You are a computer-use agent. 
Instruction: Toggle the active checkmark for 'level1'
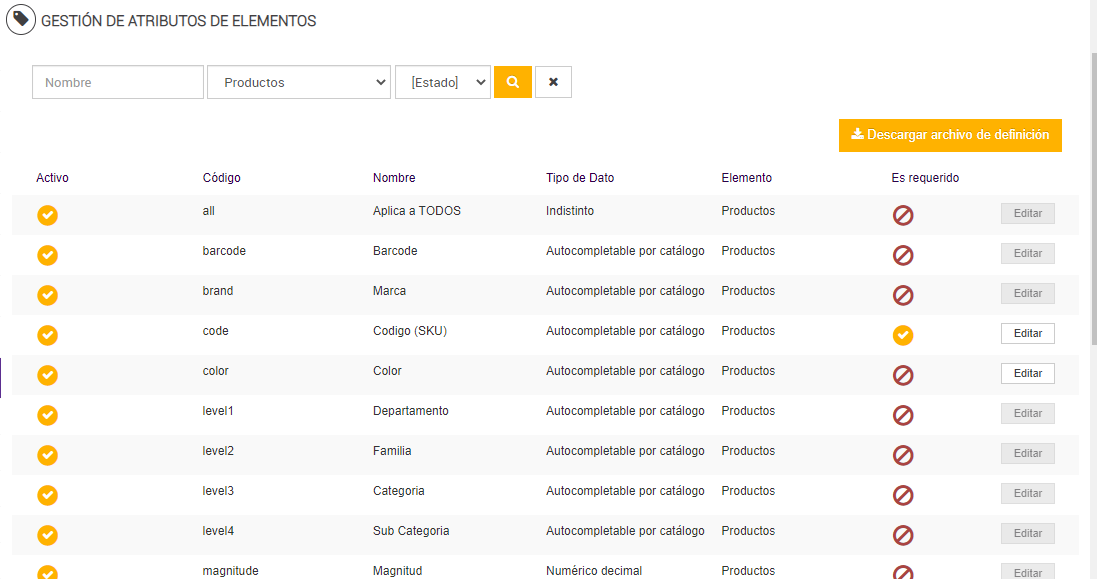tap(47, 415)
